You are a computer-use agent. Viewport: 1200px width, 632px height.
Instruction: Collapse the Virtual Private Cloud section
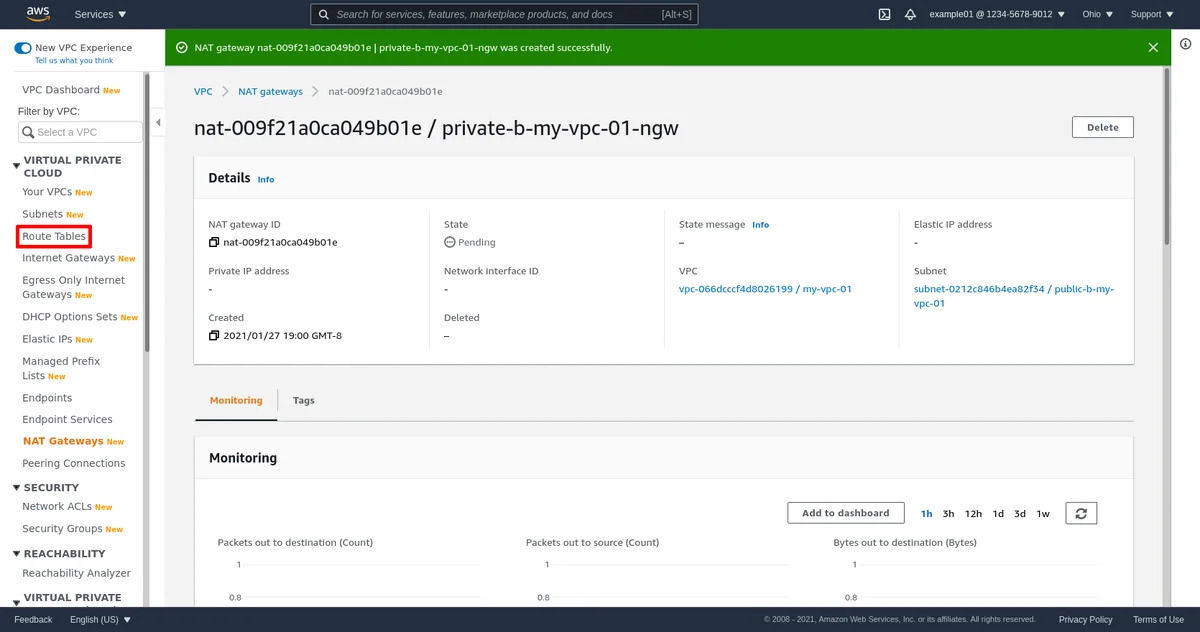[x=16, y=166]
